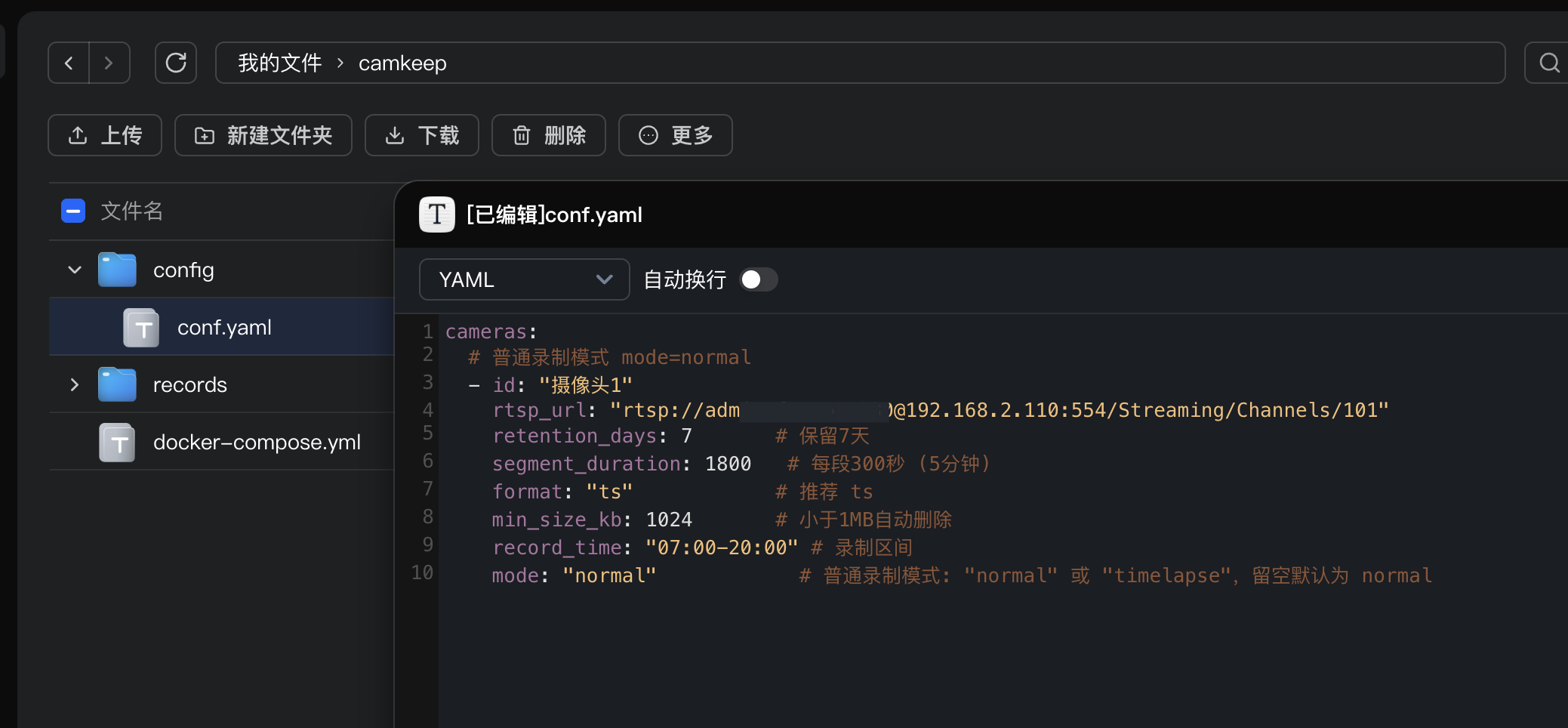Refresh the camkeep folder listing
This screenshot has width=1568, height=728.
click(x=176, y=63)
